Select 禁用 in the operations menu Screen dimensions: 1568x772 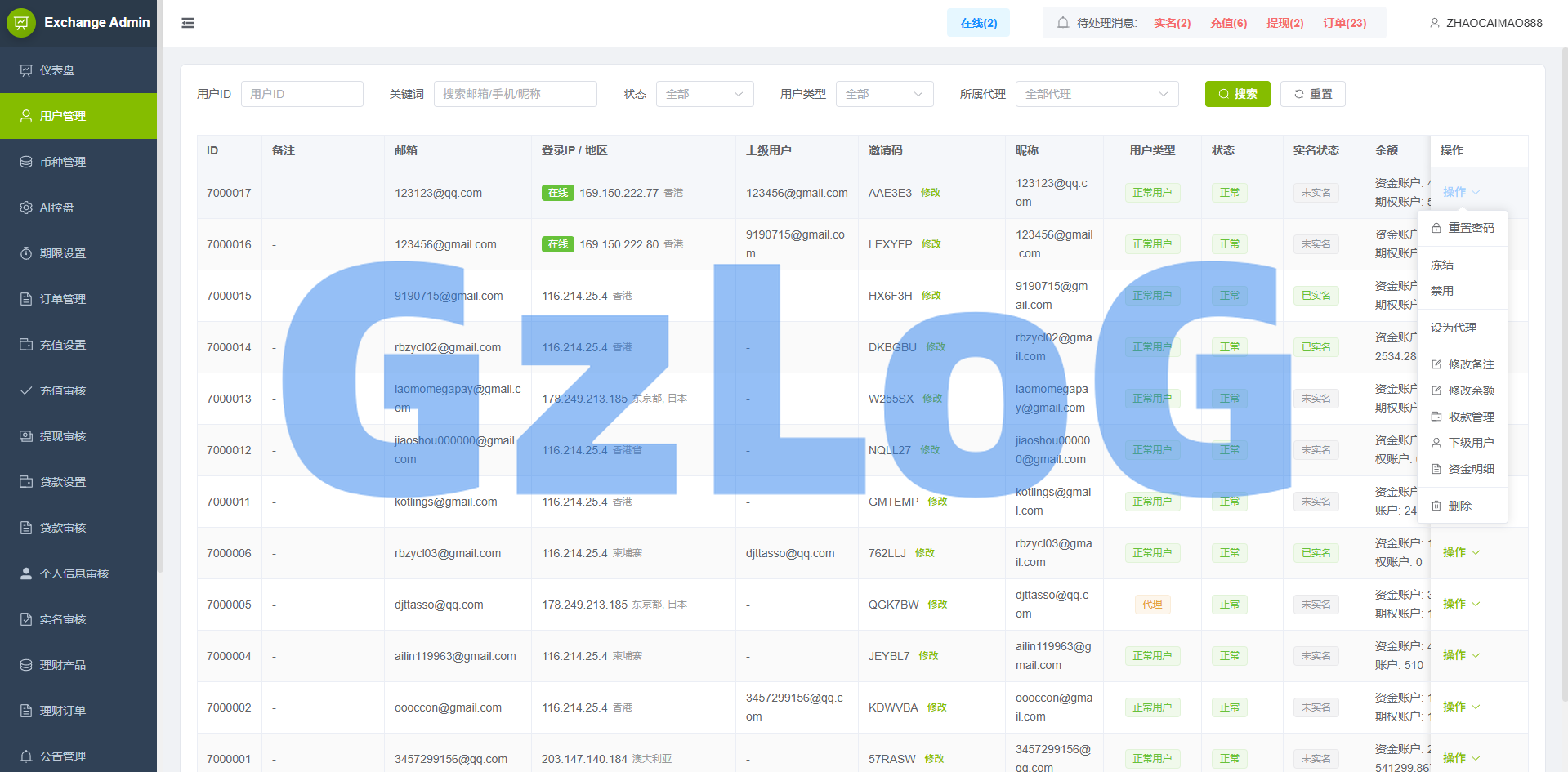coord(1463,291)
